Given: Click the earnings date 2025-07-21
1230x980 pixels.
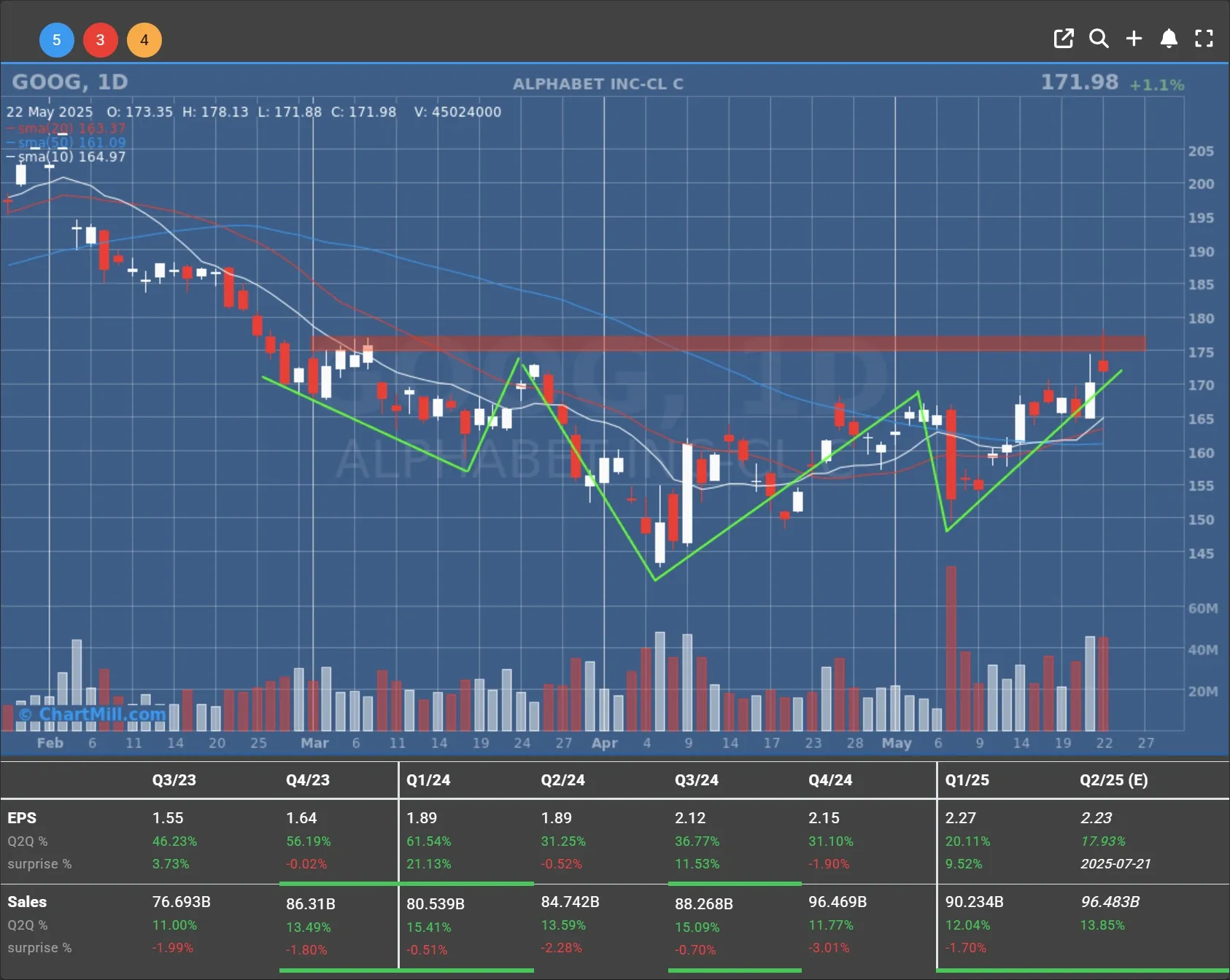Looking at the screenshot, I should pos(1115,864).
